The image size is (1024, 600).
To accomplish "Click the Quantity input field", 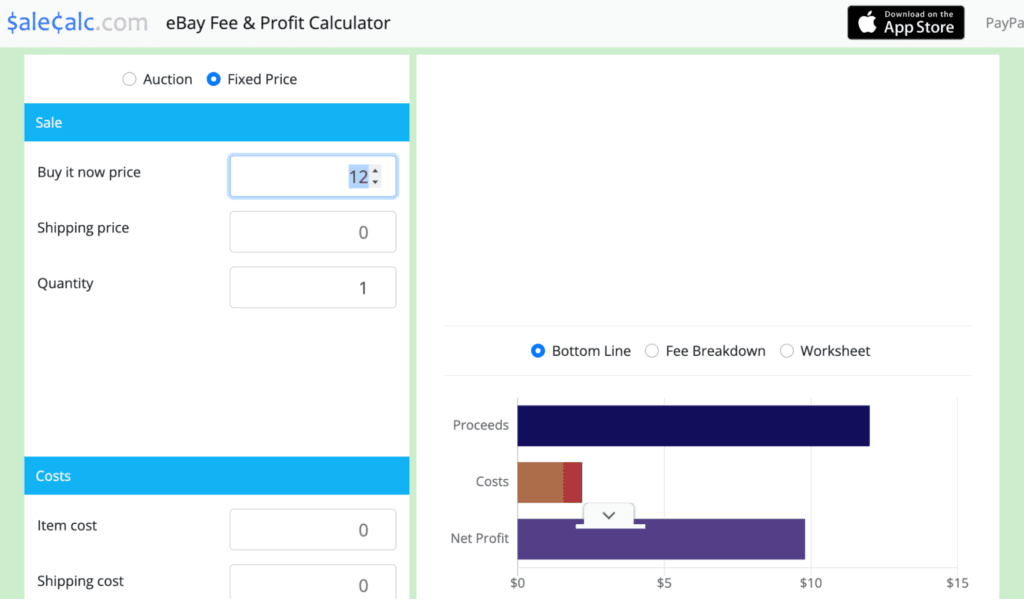I will (312, 287).
